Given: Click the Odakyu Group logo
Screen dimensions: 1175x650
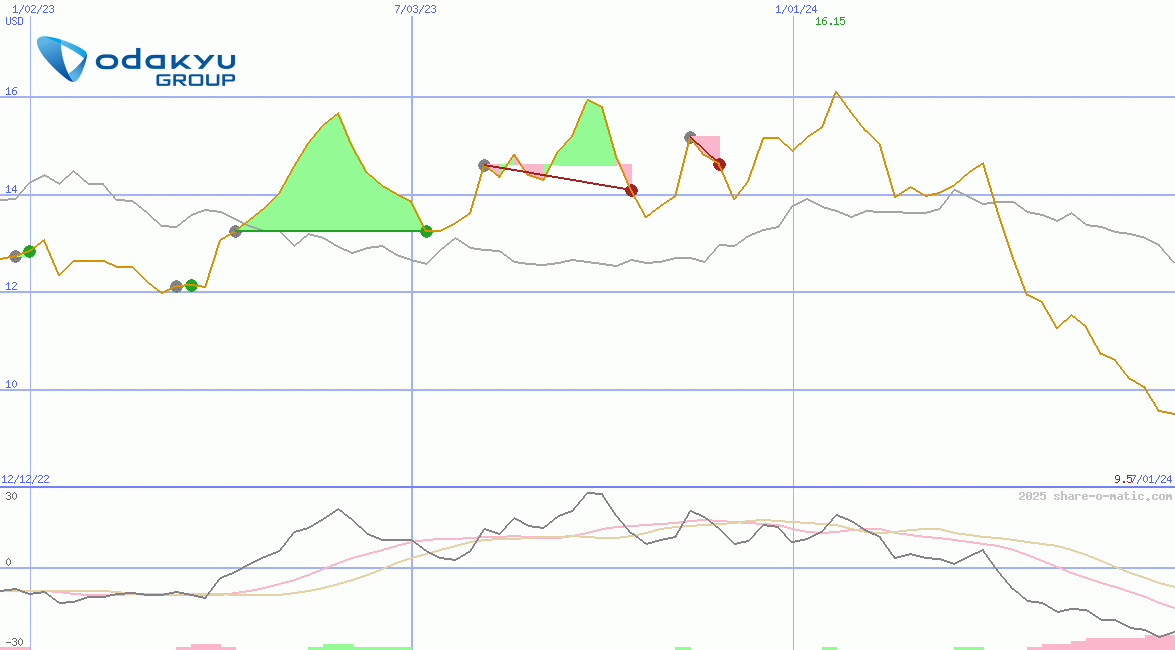Looking at the screenshot, I should tap(137, 60).
